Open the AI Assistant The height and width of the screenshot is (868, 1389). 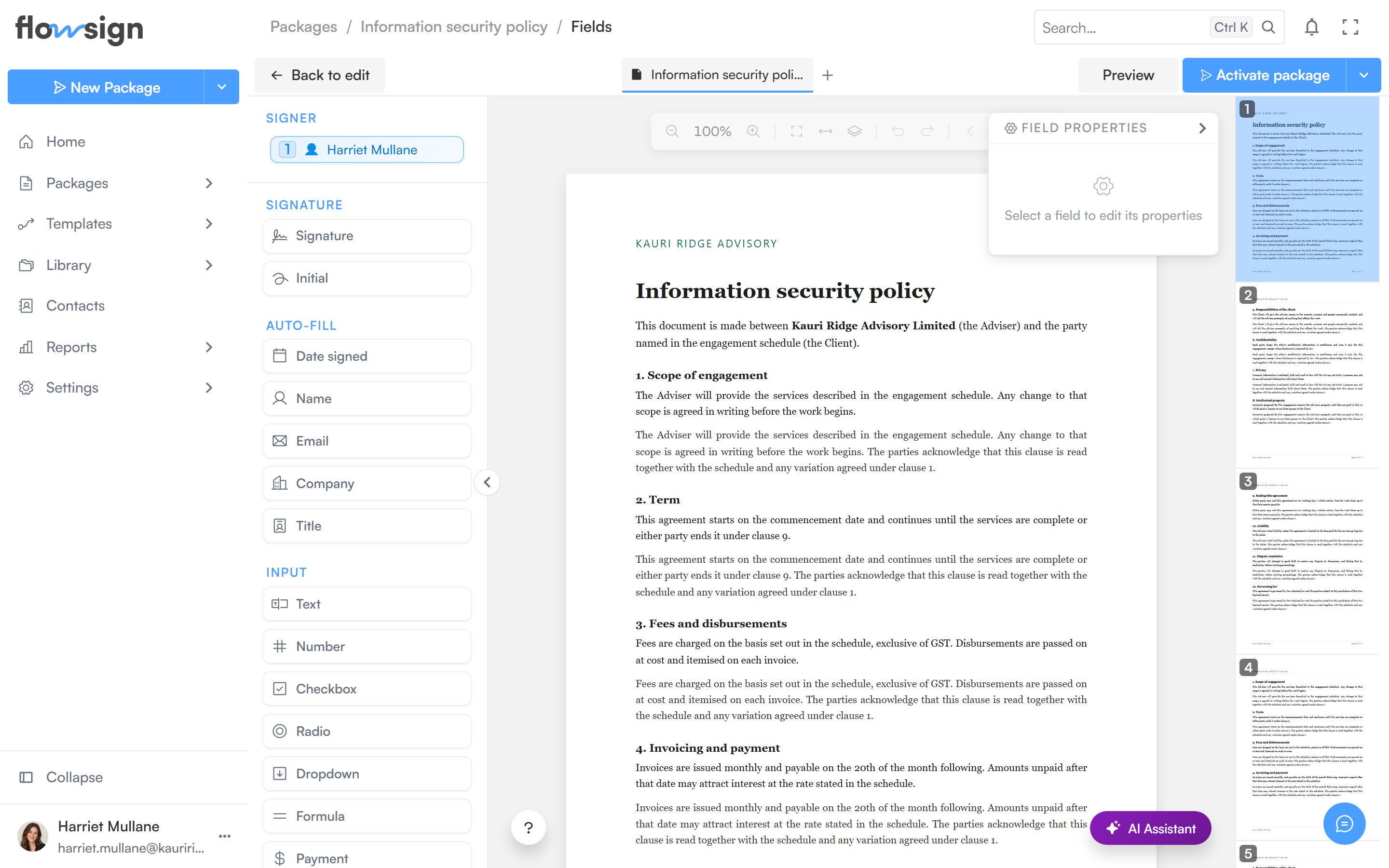tap(1151, 828)
